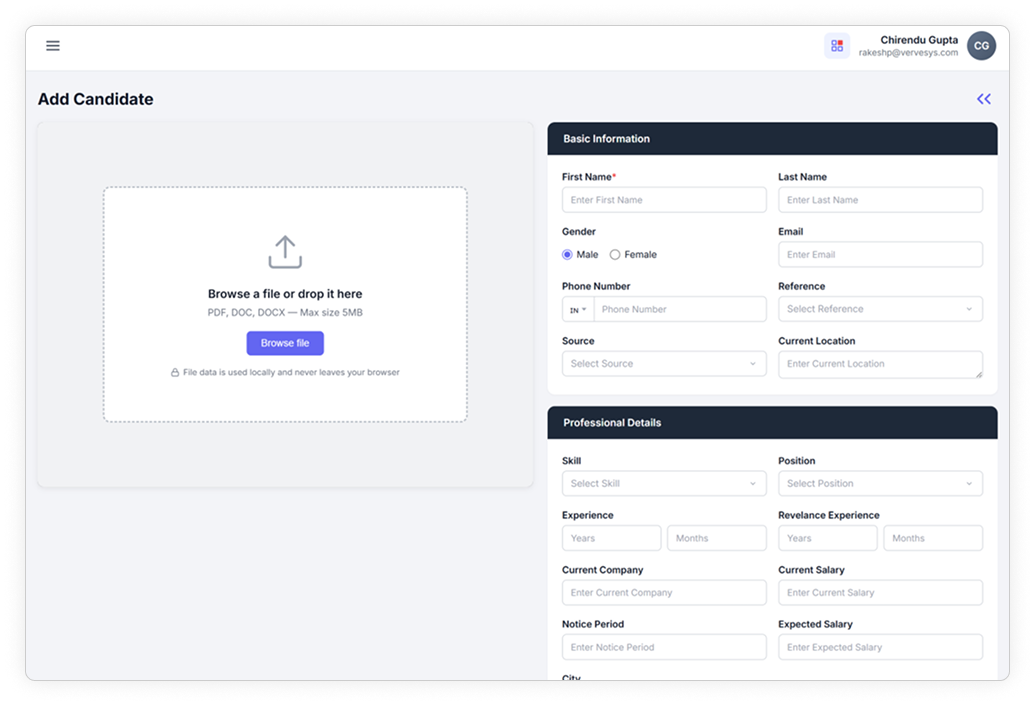Click the Browse file button
The width and height of the screenshot is (1035, 706).
(x=285, y=343)
